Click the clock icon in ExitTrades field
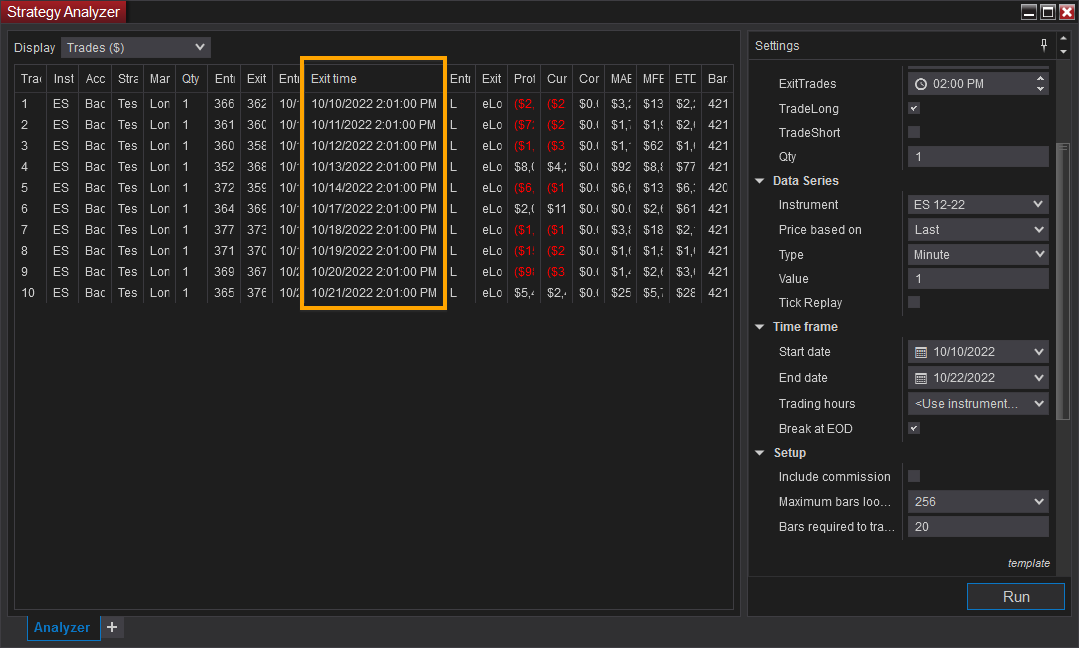The width and height of the screenshot is (1079, 648). pos(921,84)
